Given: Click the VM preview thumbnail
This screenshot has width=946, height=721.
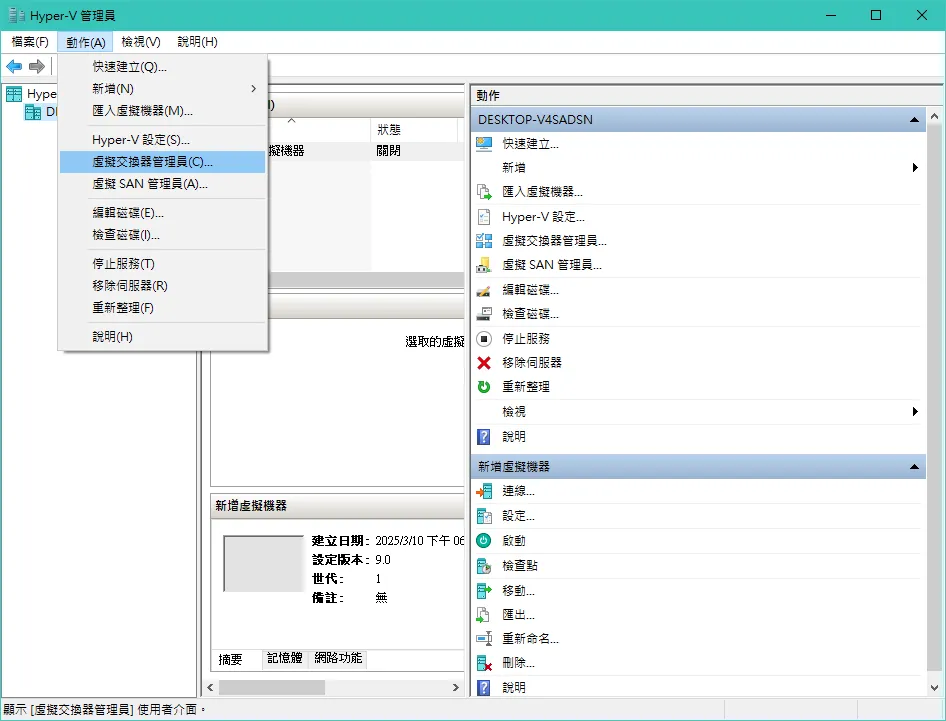Looking at the screenshot, I should point(264,564).
